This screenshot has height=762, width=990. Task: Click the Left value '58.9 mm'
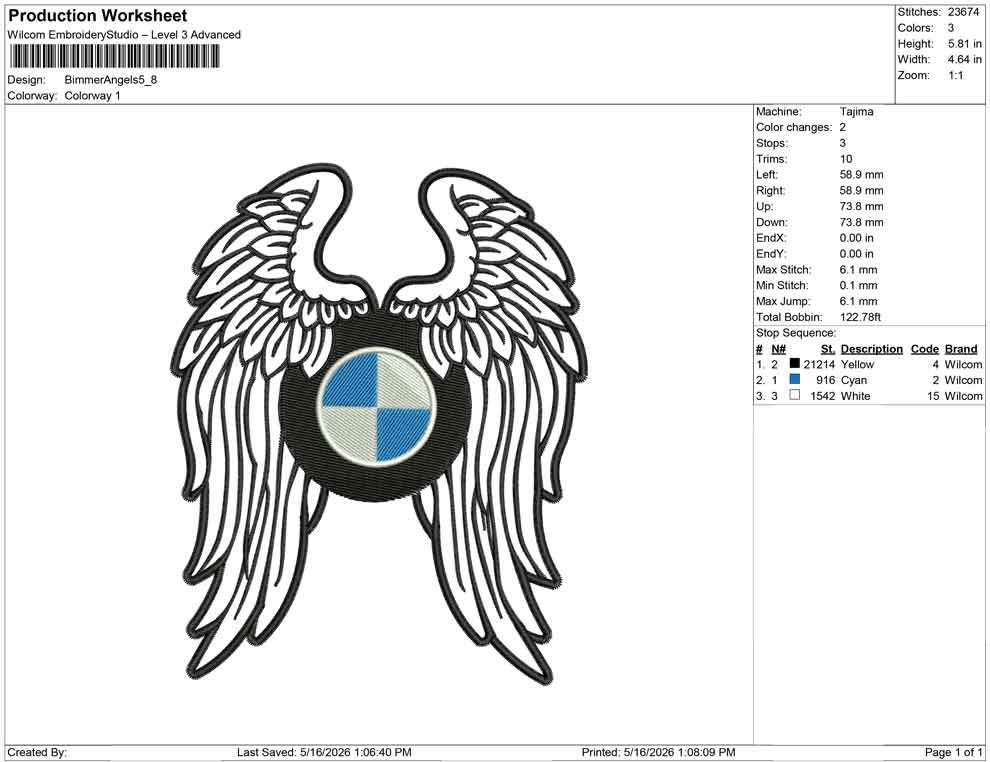tap(862, 175)
